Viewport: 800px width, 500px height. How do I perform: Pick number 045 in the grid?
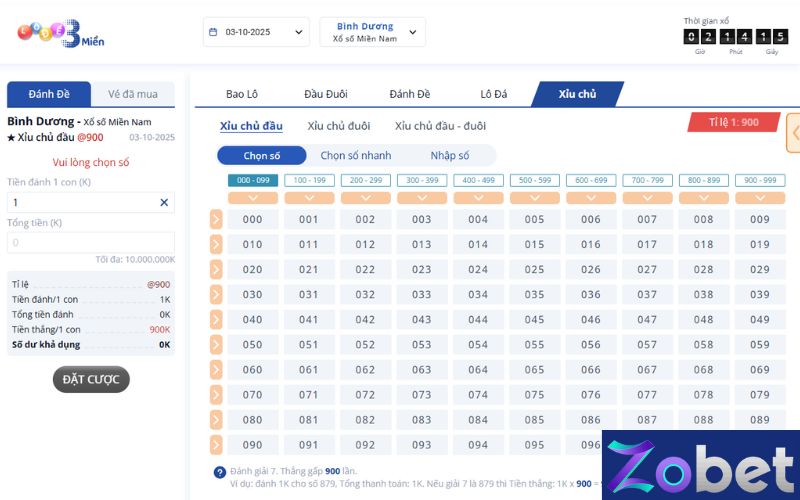coord(535,320)
